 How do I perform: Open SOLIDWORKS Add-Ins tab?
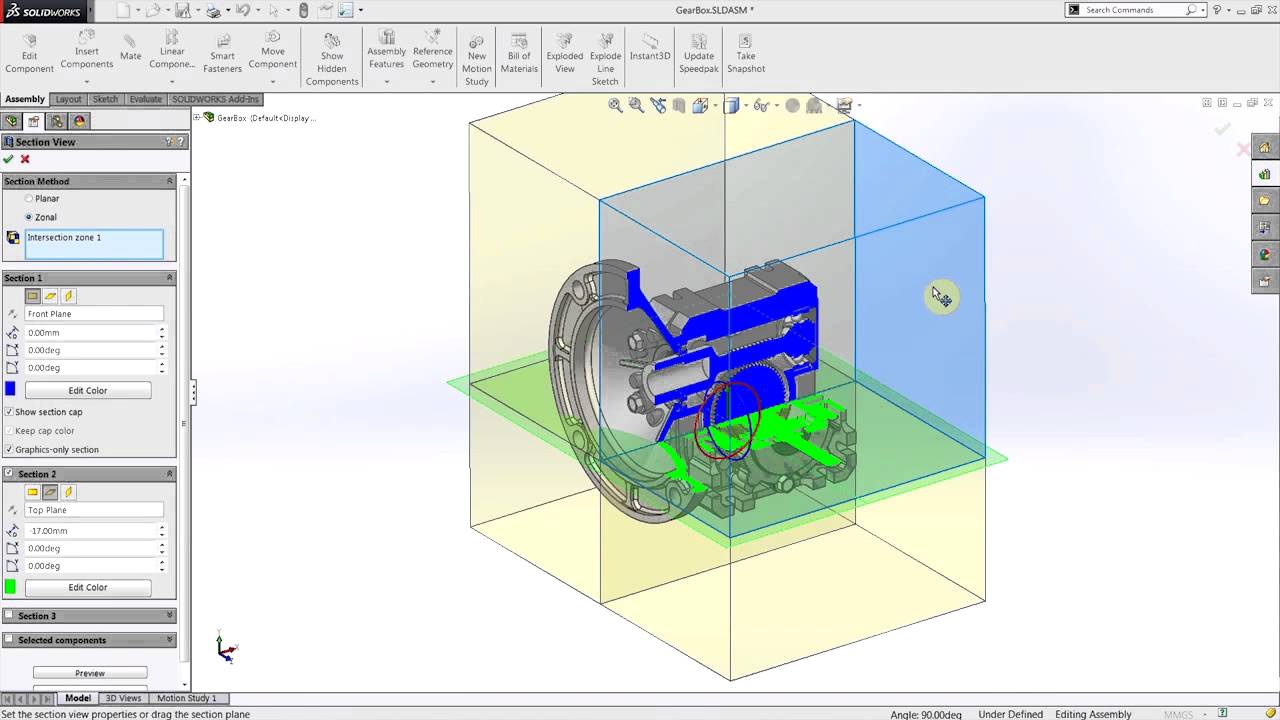(x=215, y=99)
